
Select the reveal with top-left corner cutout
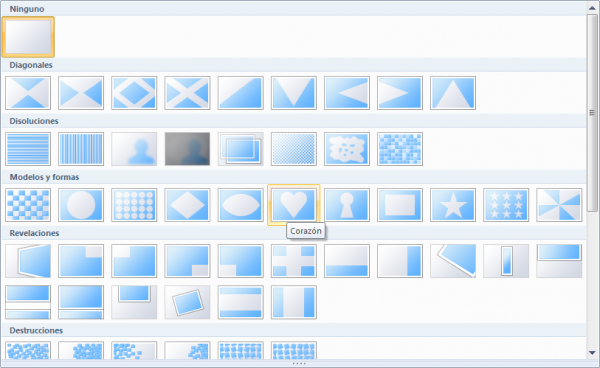pos(134,261)
